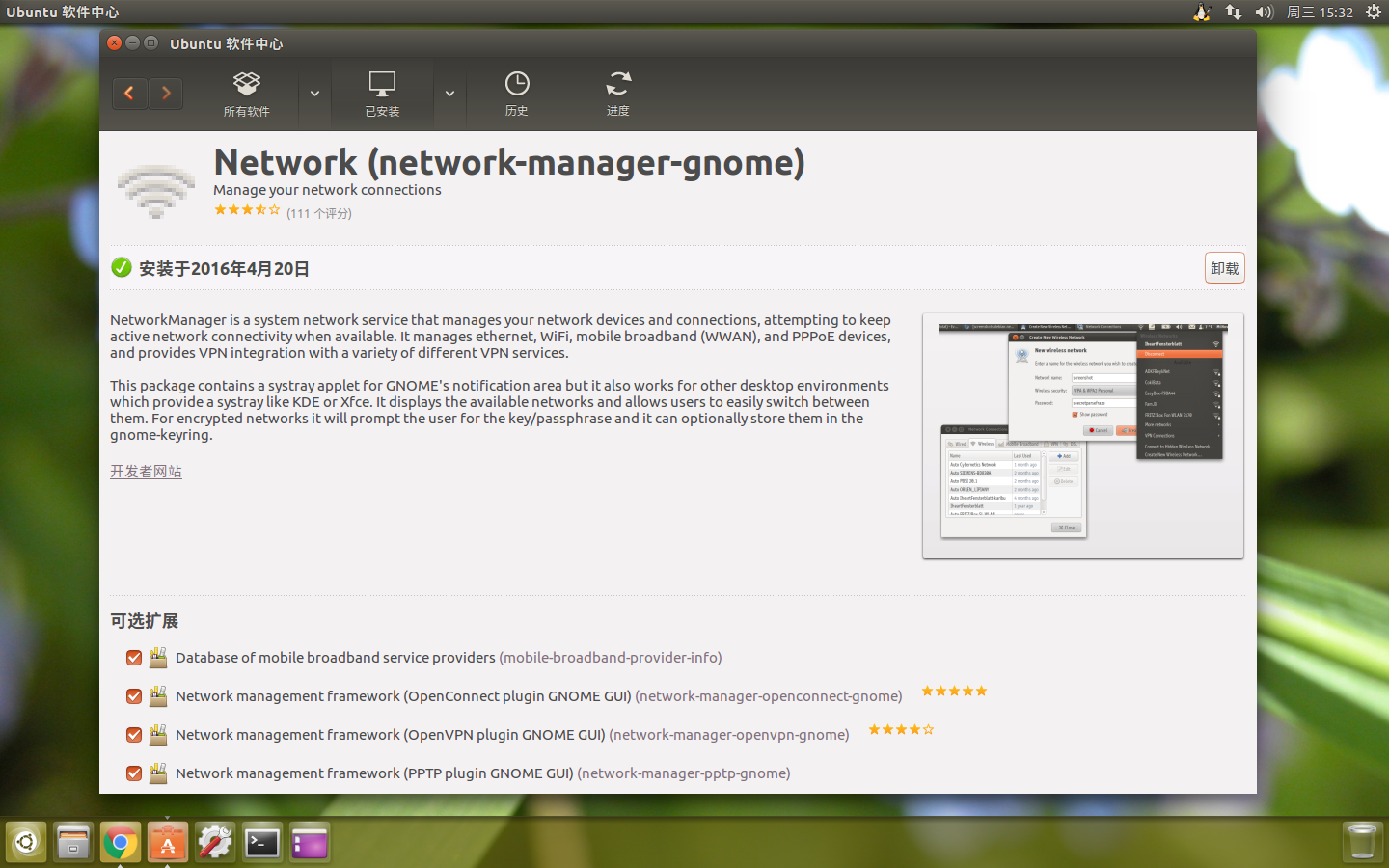The height and width of the screenshot is (868, 1389).
Task: Open the 所有软件 (All Software) section
Action: pyautogui.click(x=247, y=95)
